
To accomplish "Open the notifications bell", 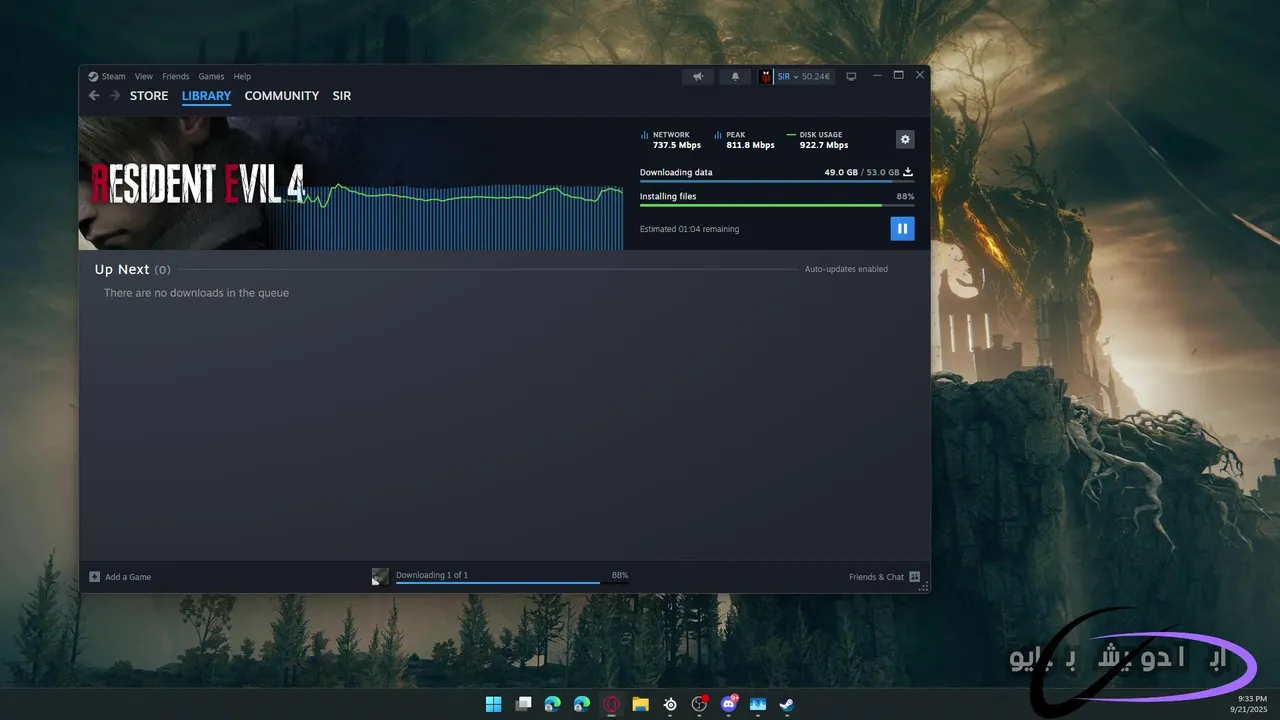I will tap(735, 76).
